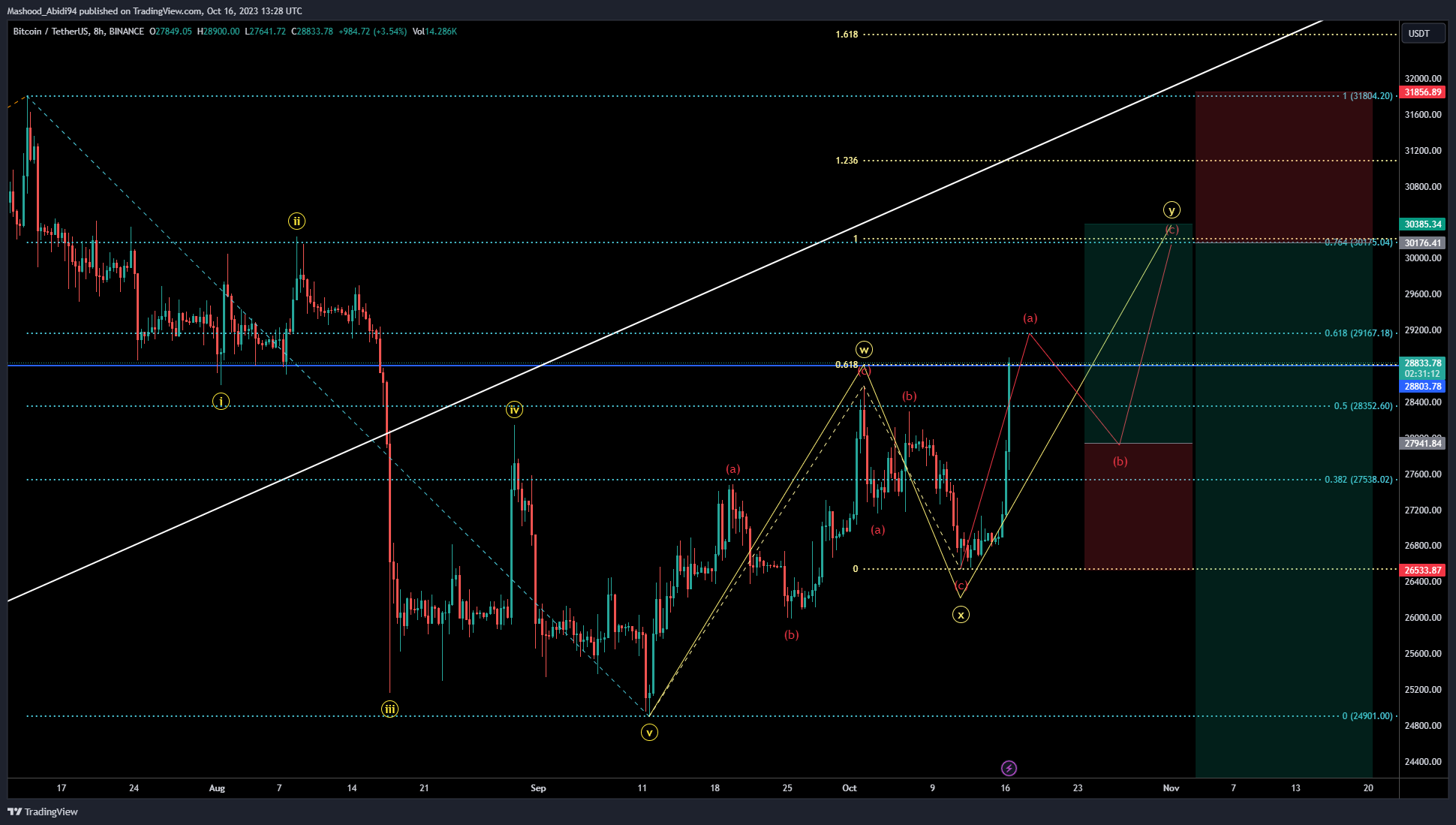The image size is (1456, 825).
Task: Click the yellow 0.618 label beside wave w
Action: point(847,365)
